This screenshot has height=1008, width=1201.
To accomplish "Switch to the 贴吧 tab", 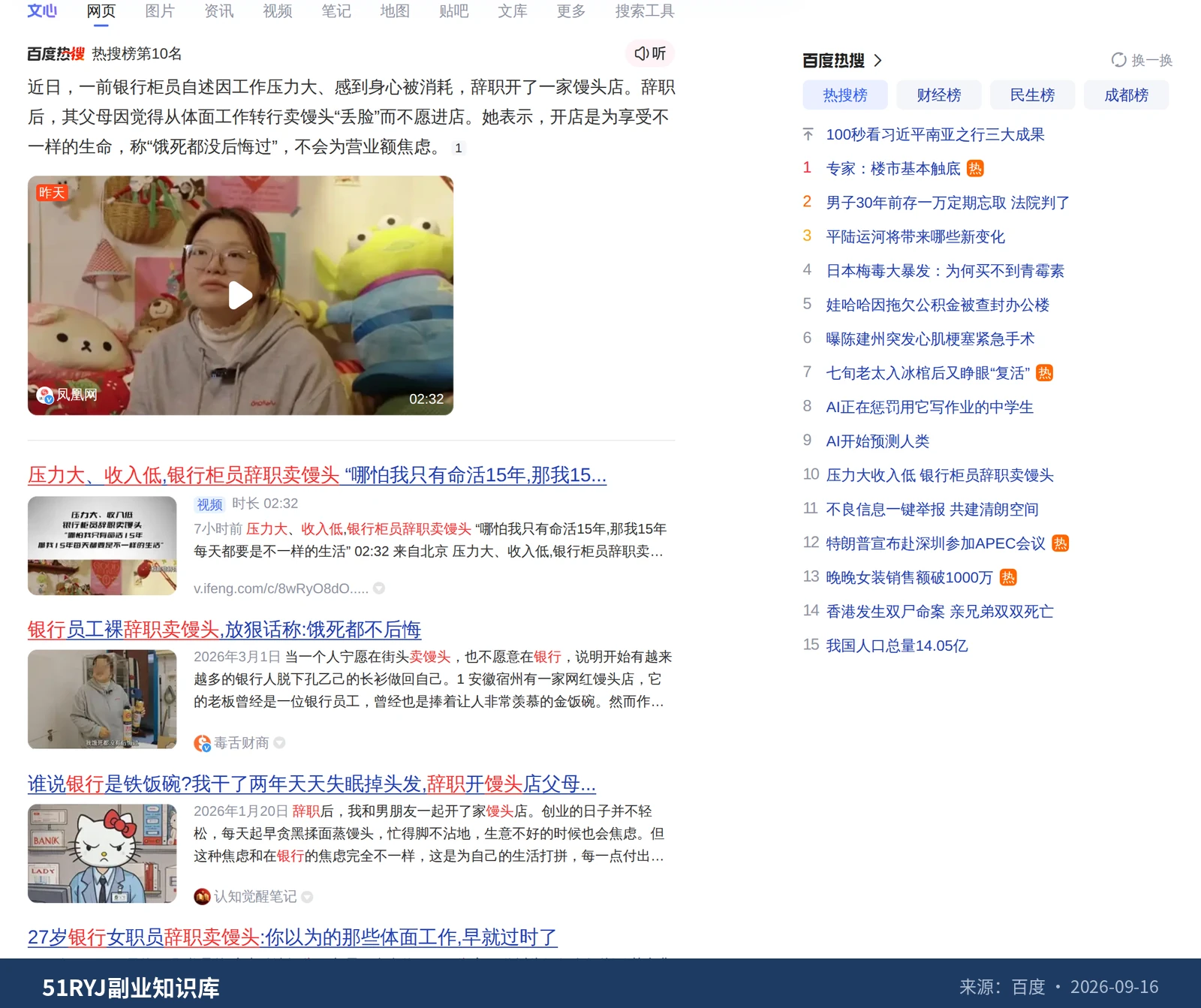I will pos(453,11).
